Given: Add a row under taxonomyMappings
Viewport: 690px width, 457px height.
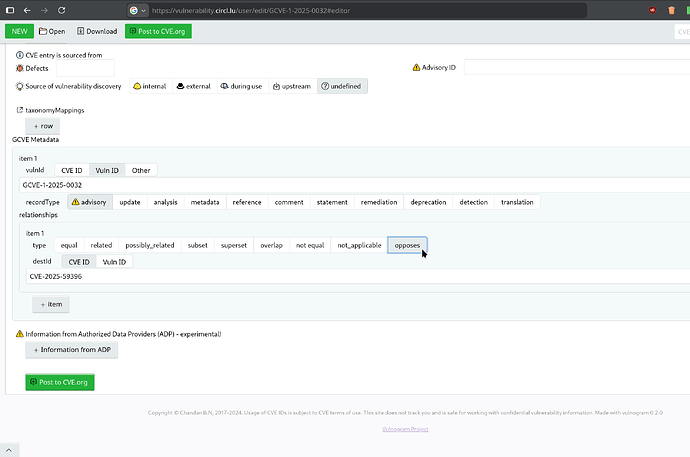Looking at the screenshot, I should pyautogui.click(x=42, y=126).
